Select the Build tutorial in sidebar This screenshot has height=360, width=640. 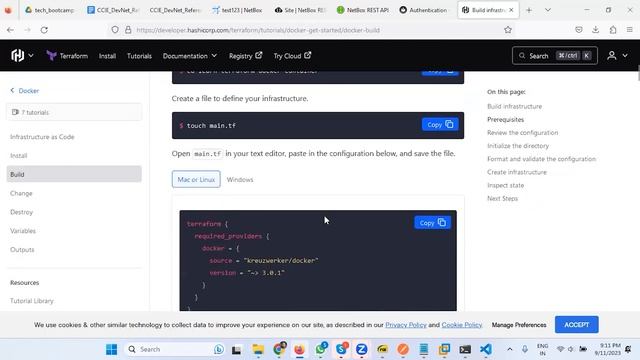pyautogui.click(x=74, y=174)
